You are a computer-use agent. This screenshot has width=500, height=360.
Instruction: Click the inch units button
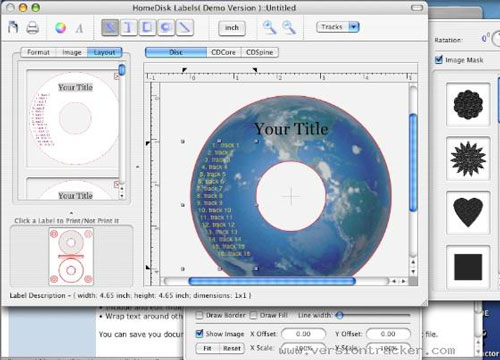232,28
